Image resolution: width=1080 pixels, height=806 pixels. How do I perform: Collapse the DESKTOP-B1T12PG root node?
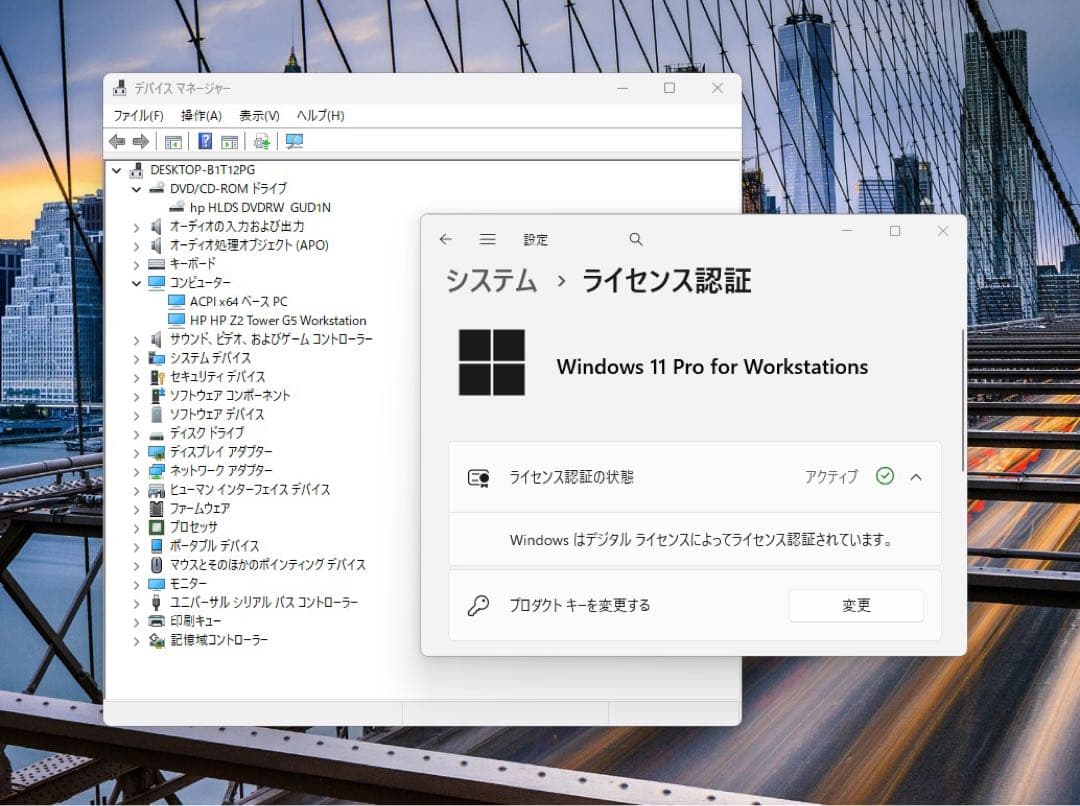coord(116,169)
